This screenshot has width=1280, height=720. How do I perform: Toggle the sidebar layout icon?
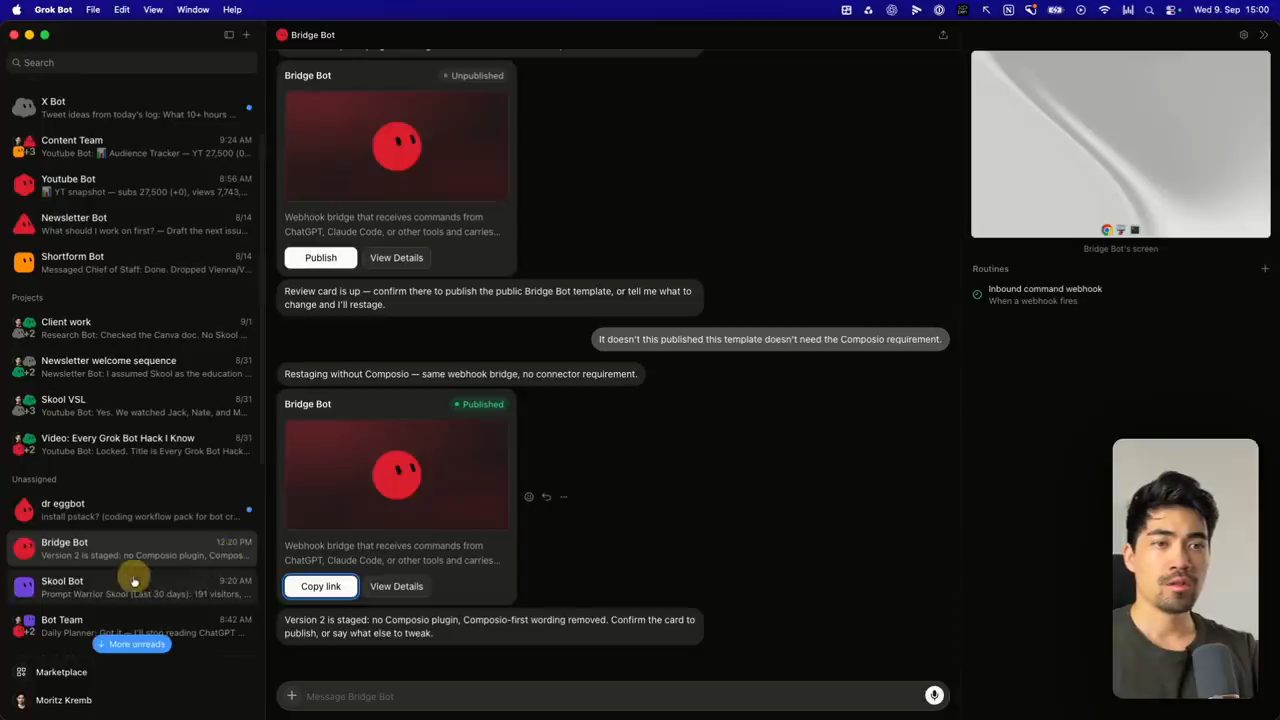(229, 35)
